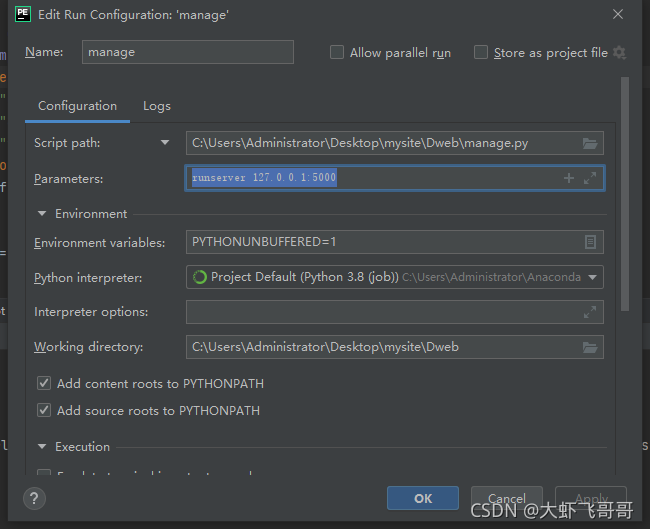This screenshot has height=529, width=650.
Task: Expand the Interpreter options field
Action: 589,312
